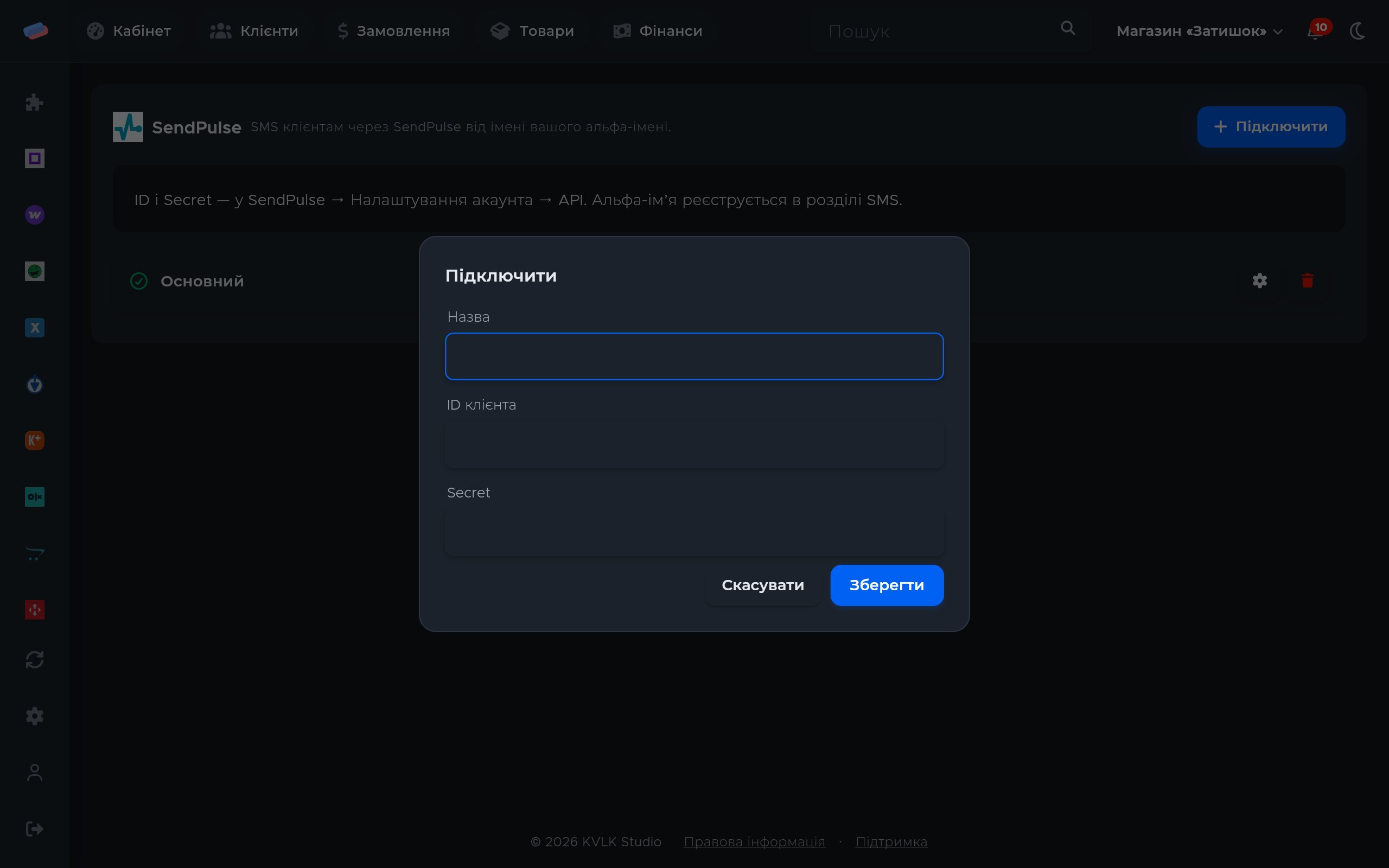This screenshot has width=1389, height=868.
Task: Open the OLX integration icon
Action: [34, 496]
